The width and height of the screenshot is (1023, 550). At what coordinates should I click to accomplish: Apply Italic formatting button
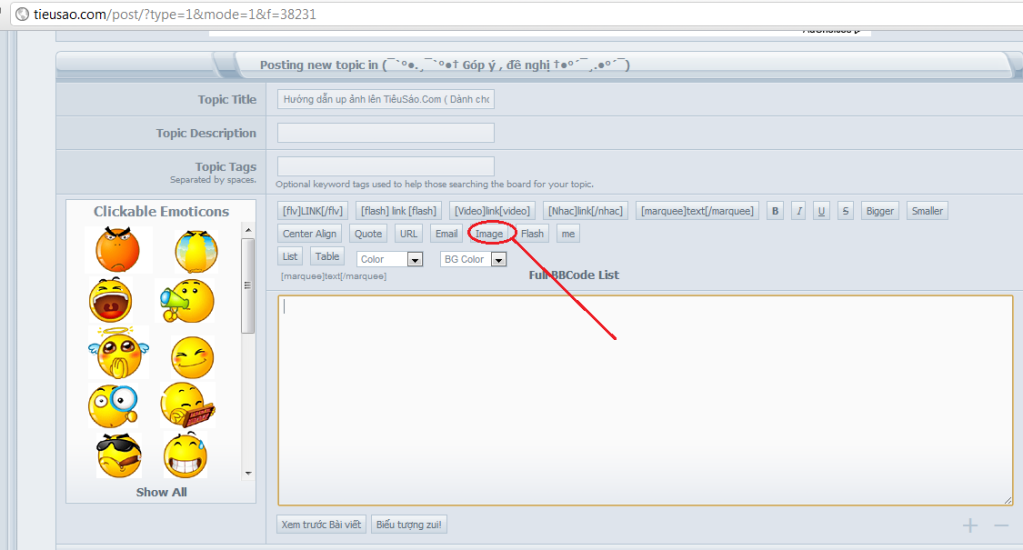pyautogui.click(x=799, y=211)
